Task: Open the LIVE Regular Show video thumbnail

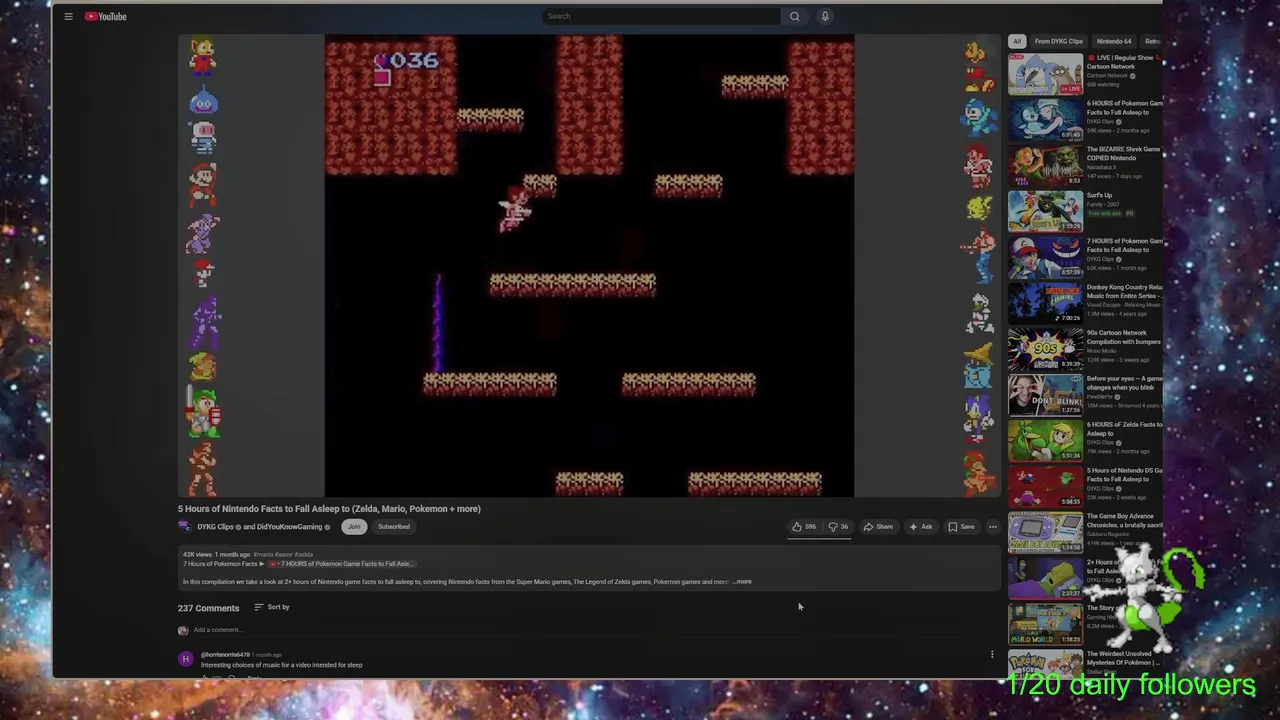Action: [x=1045, y=74]
